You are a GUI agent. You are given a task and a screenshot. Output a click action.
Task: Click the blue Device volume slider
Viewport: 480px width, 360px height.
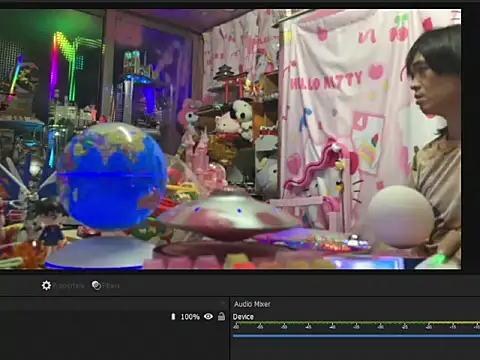coord(356,336)
